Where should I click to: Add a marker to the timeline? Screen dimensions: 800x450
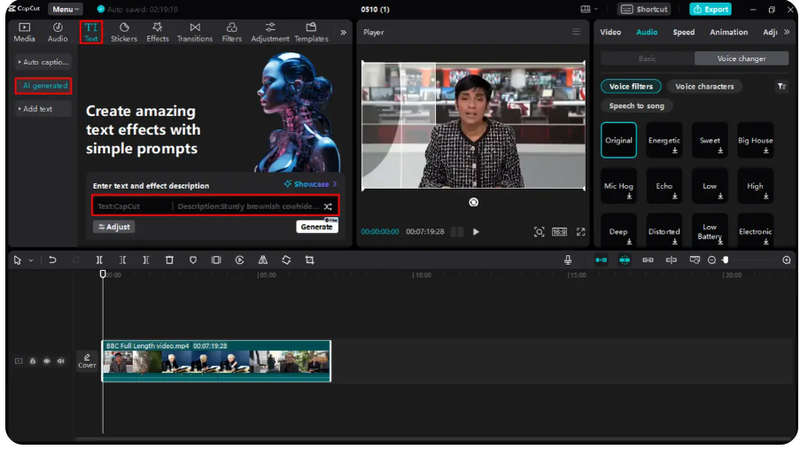(x=193, y=260)
